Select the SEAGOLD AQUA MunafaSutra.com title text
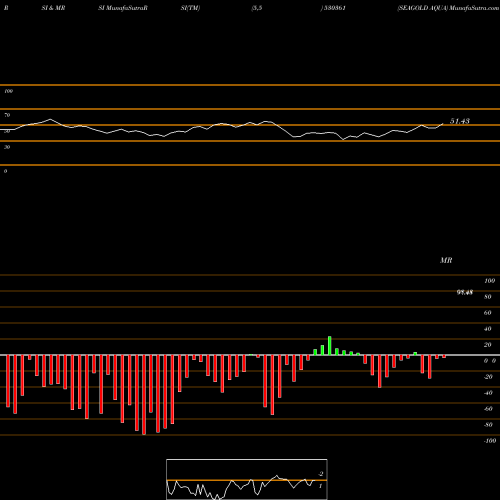The height and width of the screenshot is (500, 500). [x=448, y=8]
